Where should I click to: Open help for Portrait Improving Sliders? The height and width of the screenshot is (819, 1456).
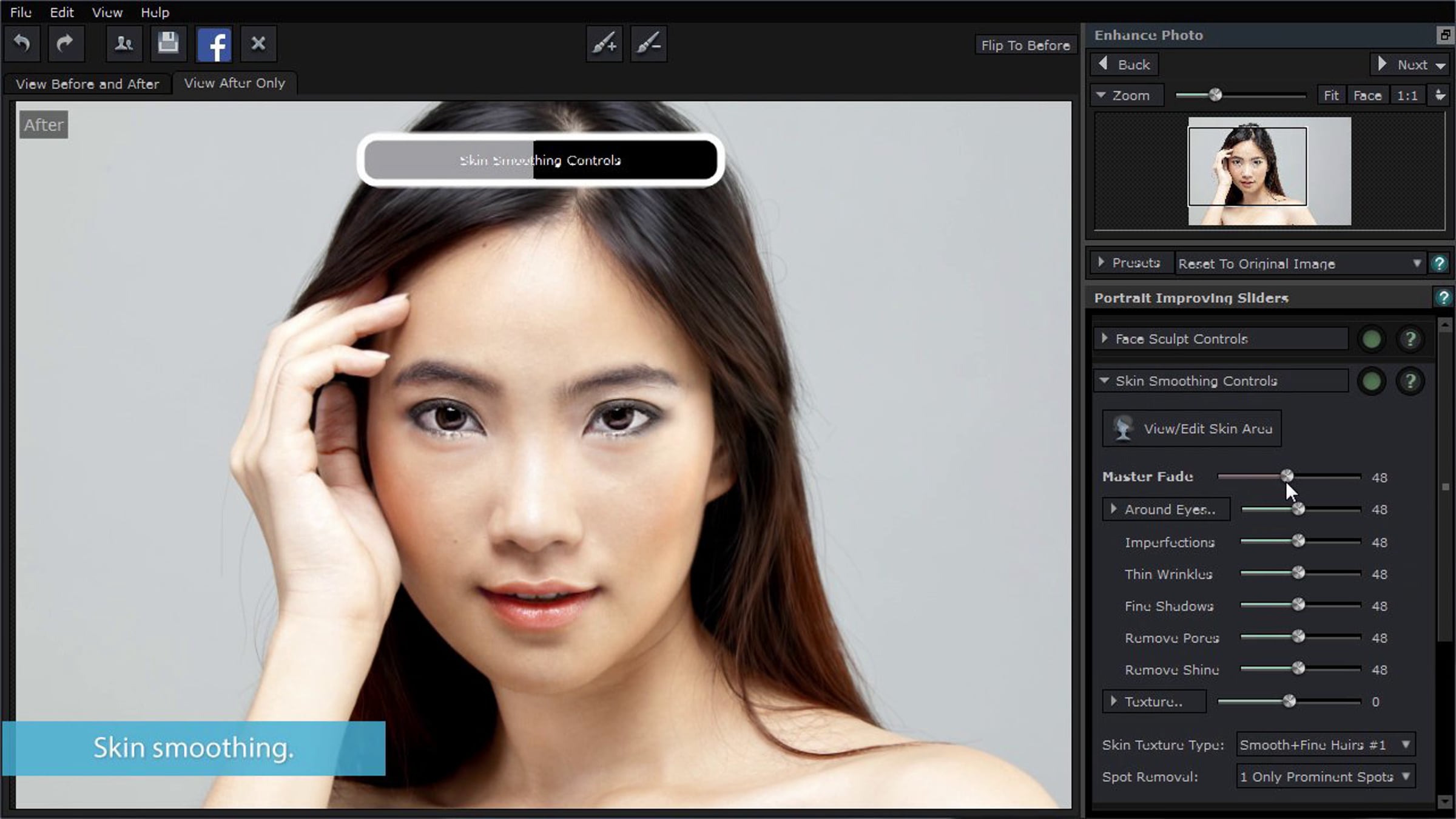1443,297
